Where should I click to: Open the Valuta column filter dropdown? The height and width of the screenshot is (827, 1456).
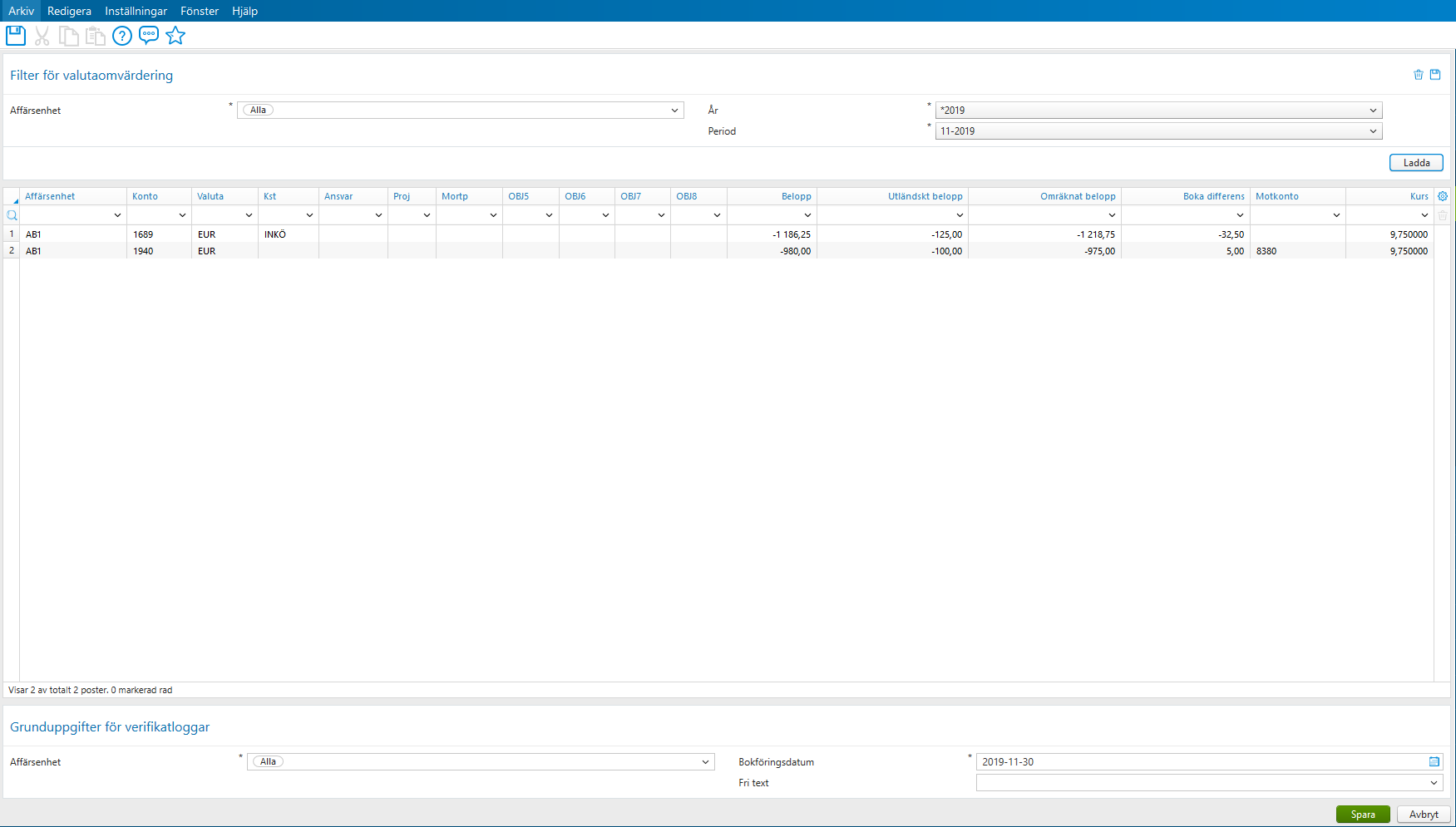(x=248, y=214)
